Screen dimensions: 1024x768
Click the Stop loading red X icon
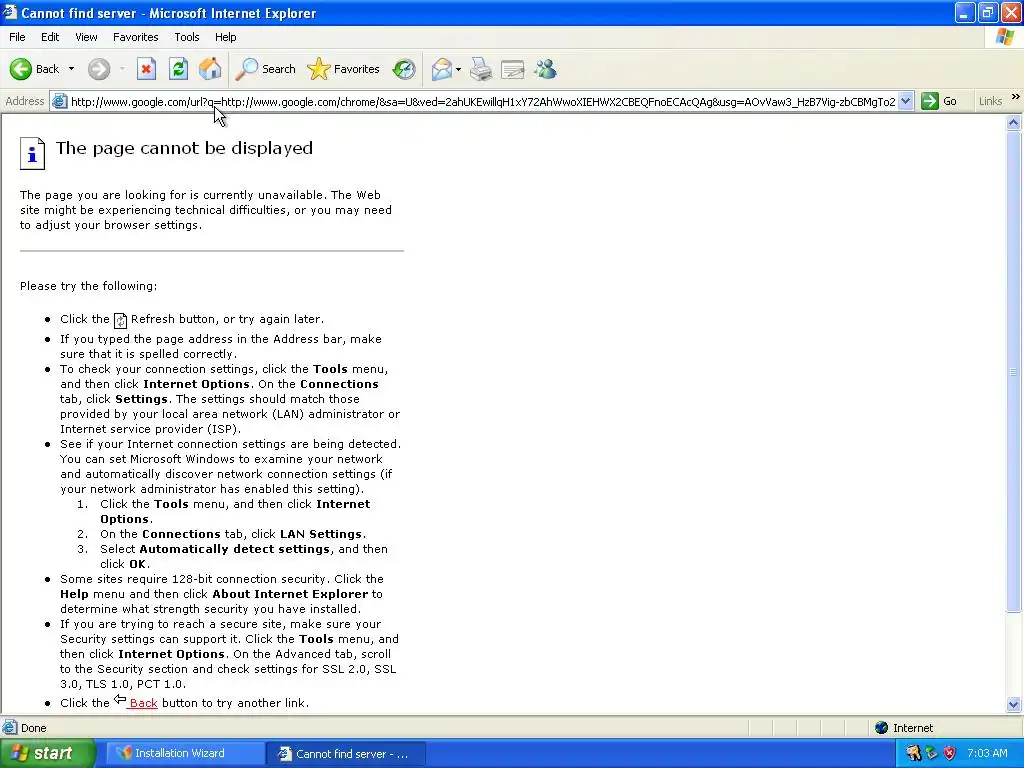coord(146,69)
